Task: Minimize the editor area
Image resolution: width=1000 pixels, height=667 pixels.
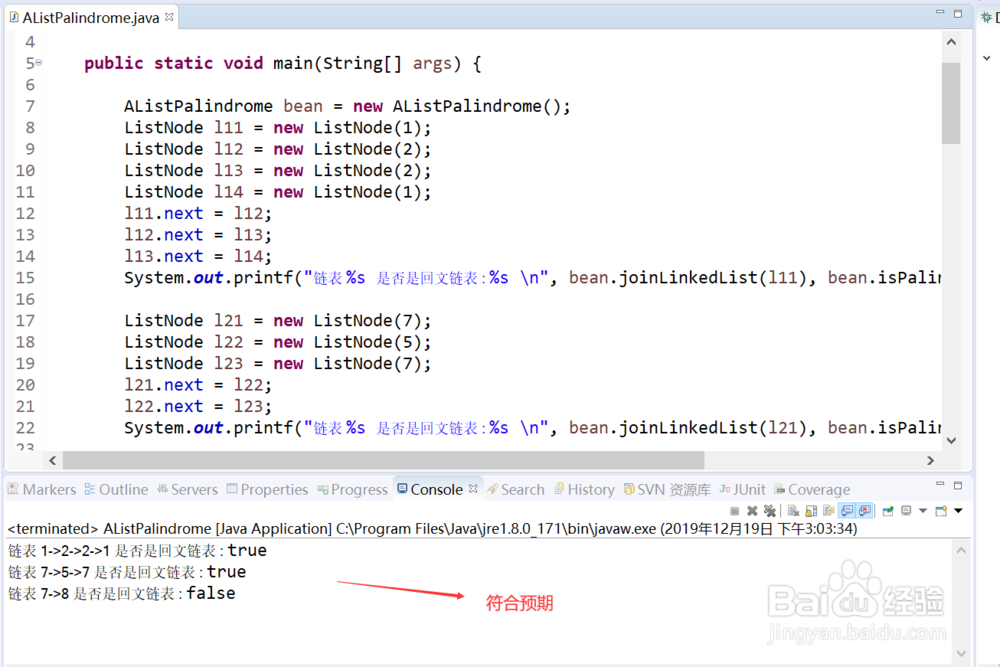Action: pos(940,13)
